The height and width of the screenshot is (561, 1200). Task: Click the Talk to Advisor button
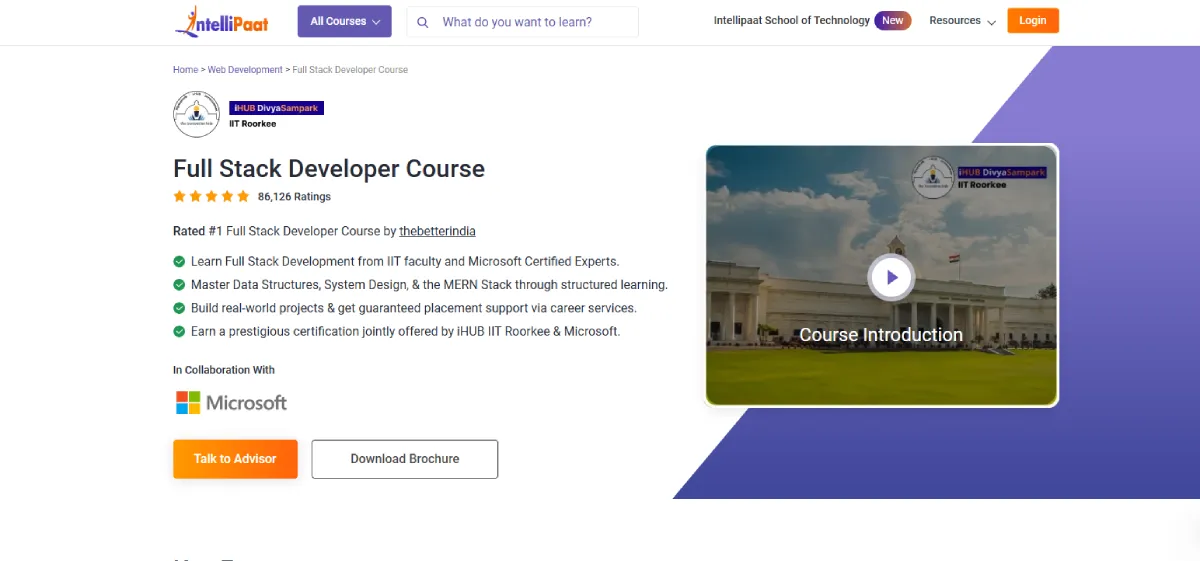pos(235,459)
